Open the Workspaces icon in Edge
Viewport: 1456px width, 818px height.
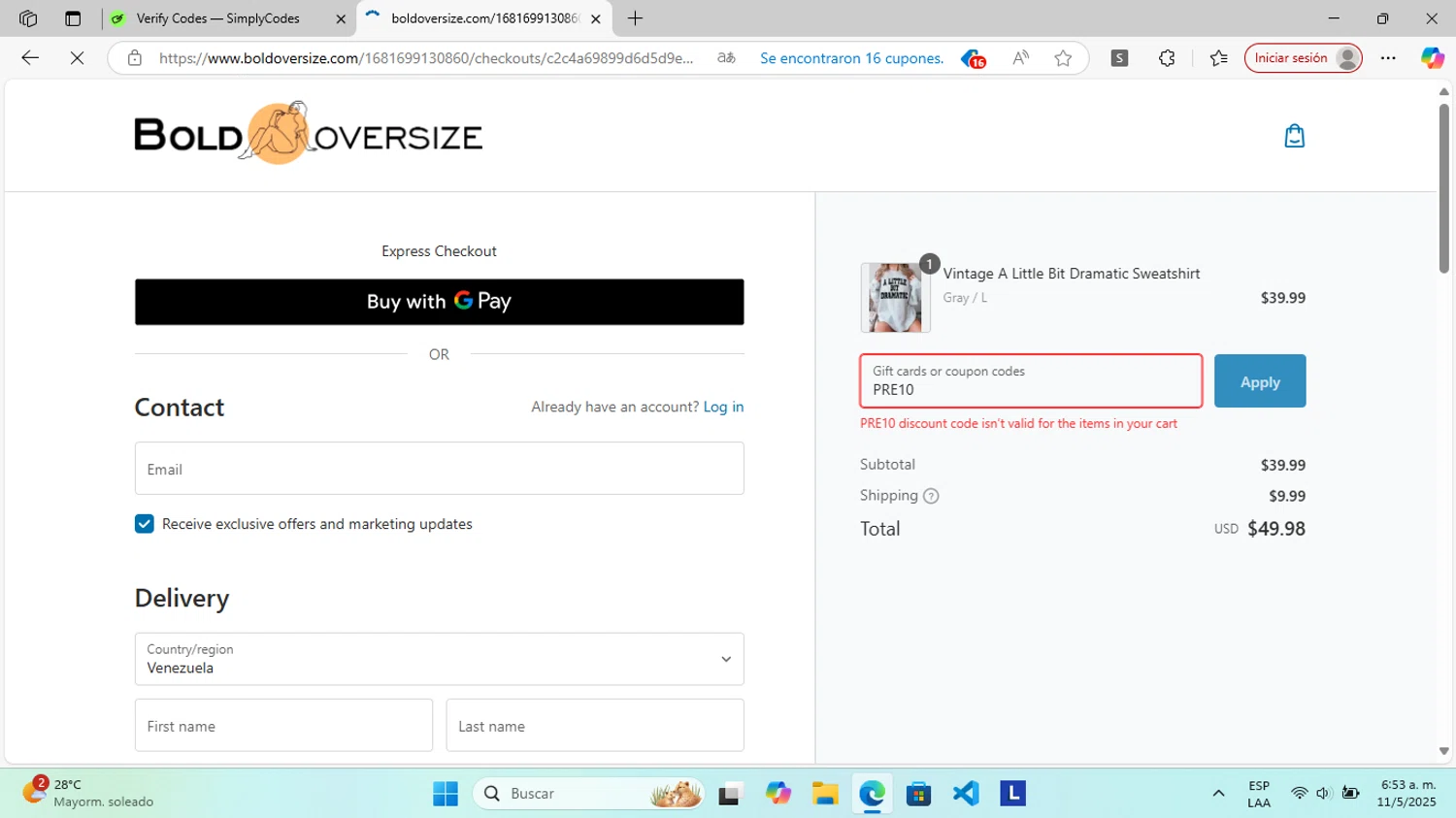(x=28, y=18)
